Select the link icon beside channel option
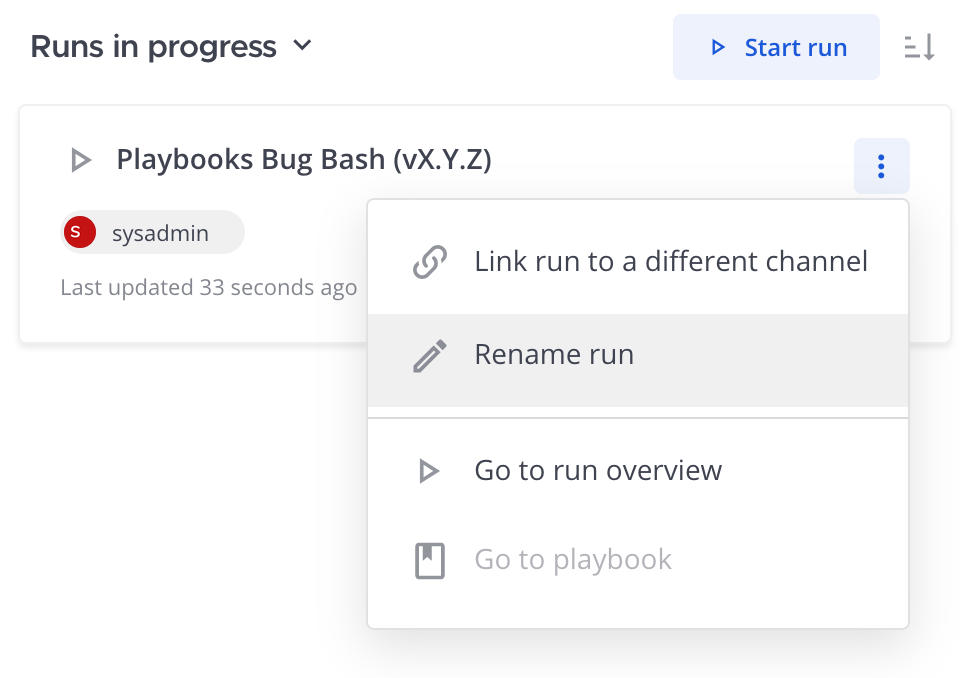The height and width of the screenshot is (678, 978). click(429, 261)
